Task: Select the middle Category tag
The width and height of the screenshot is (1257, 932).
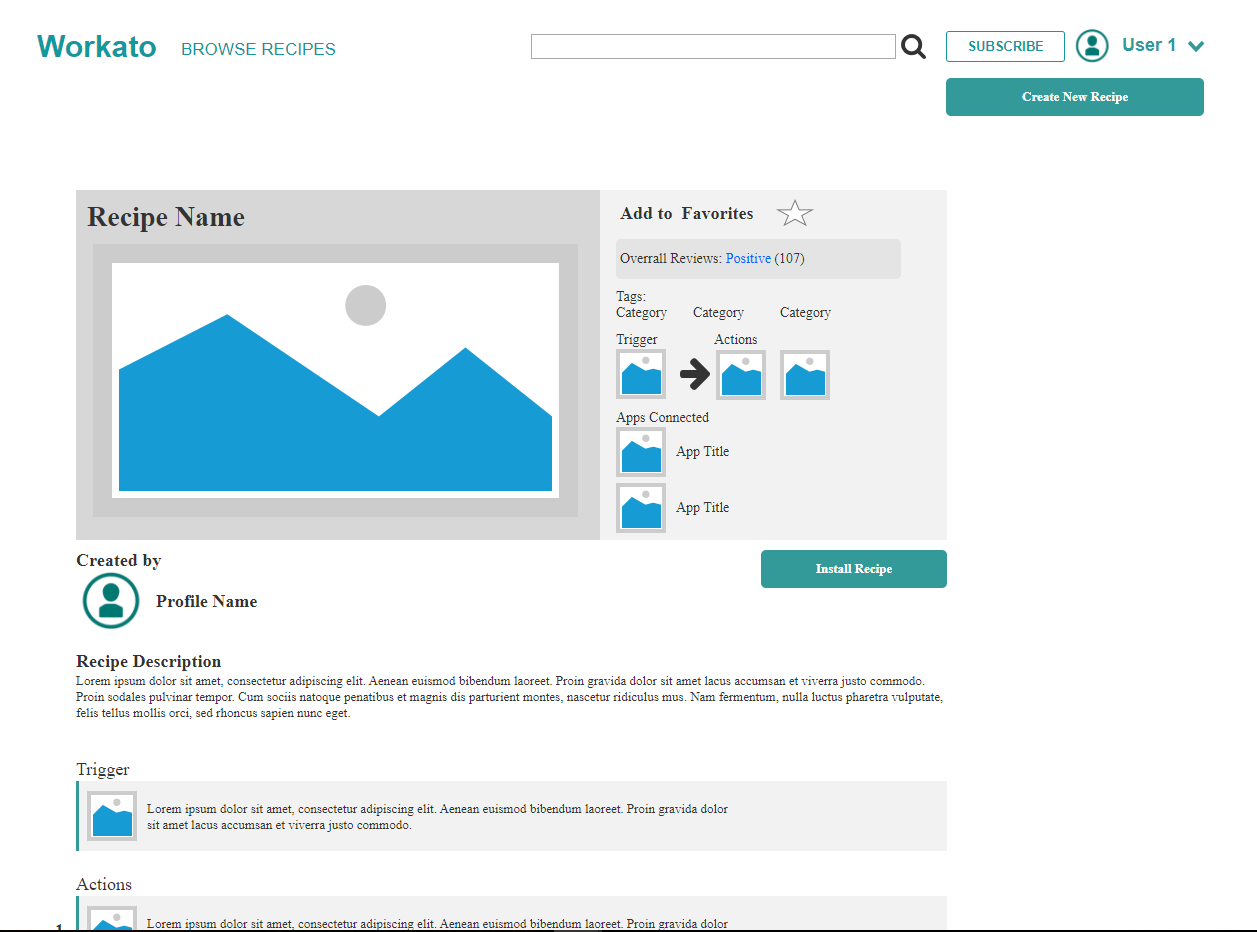Action: coord(718,312)
